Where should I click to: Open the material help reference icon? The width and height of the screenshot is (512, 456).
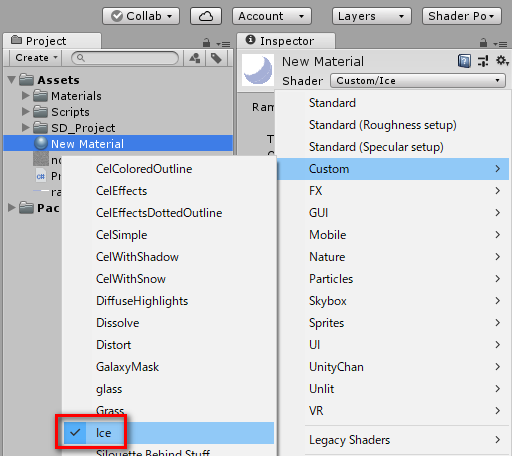coord(464,61)
